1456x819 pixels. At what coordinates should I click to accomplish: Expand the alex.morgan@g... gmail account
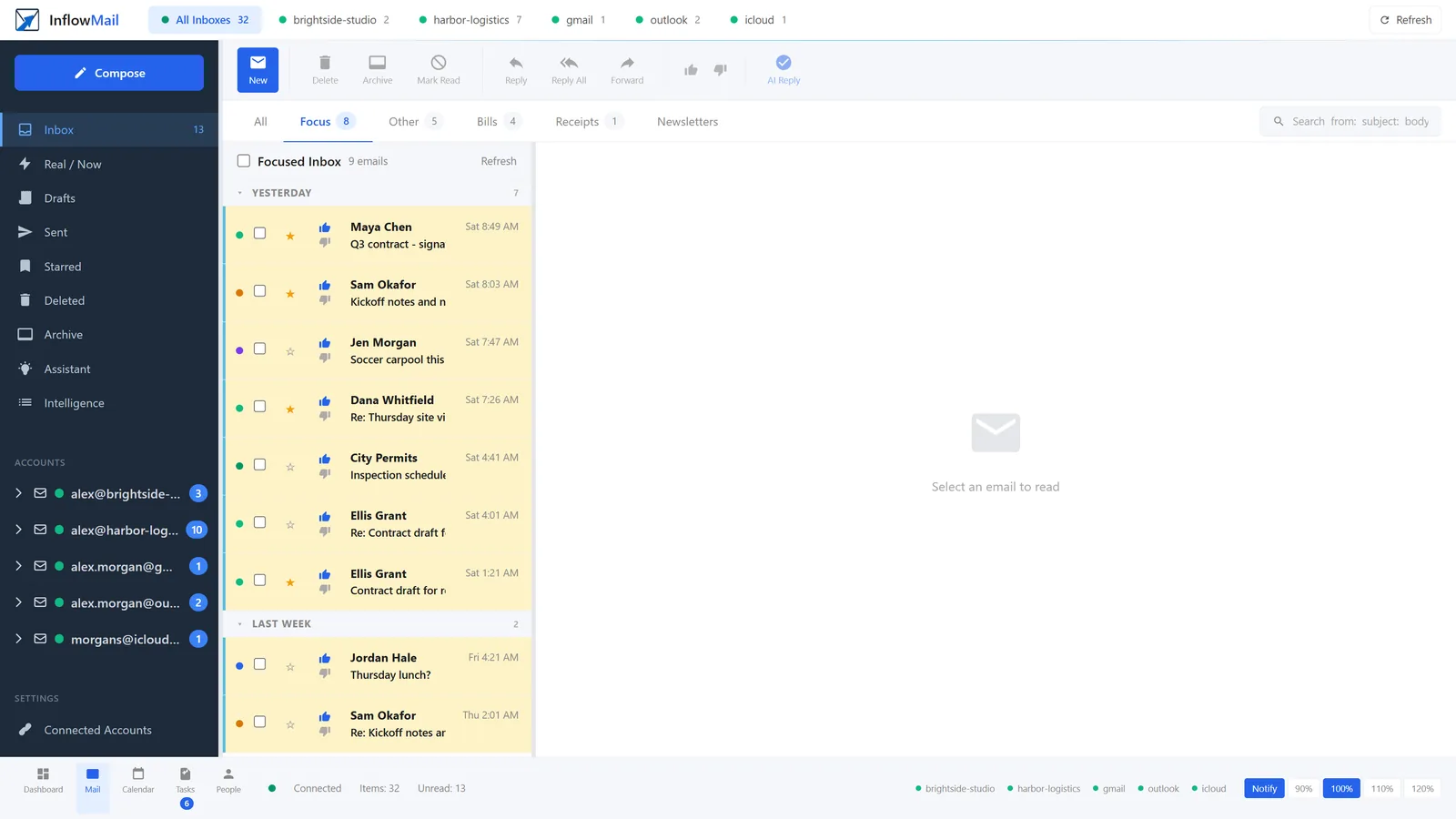point(18,566)
